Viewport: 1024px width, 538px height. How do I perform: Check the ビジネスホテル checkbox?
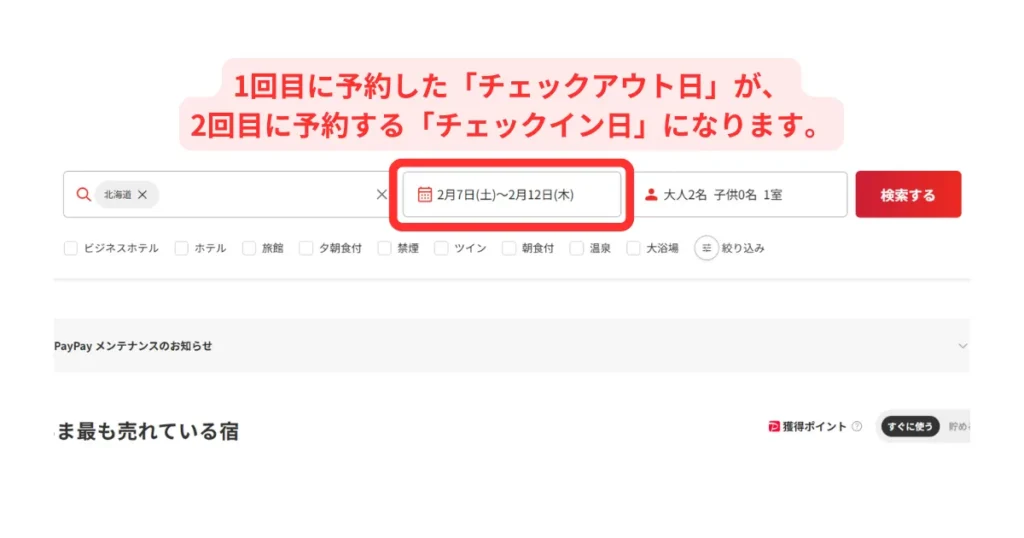(x=71, y=249)
